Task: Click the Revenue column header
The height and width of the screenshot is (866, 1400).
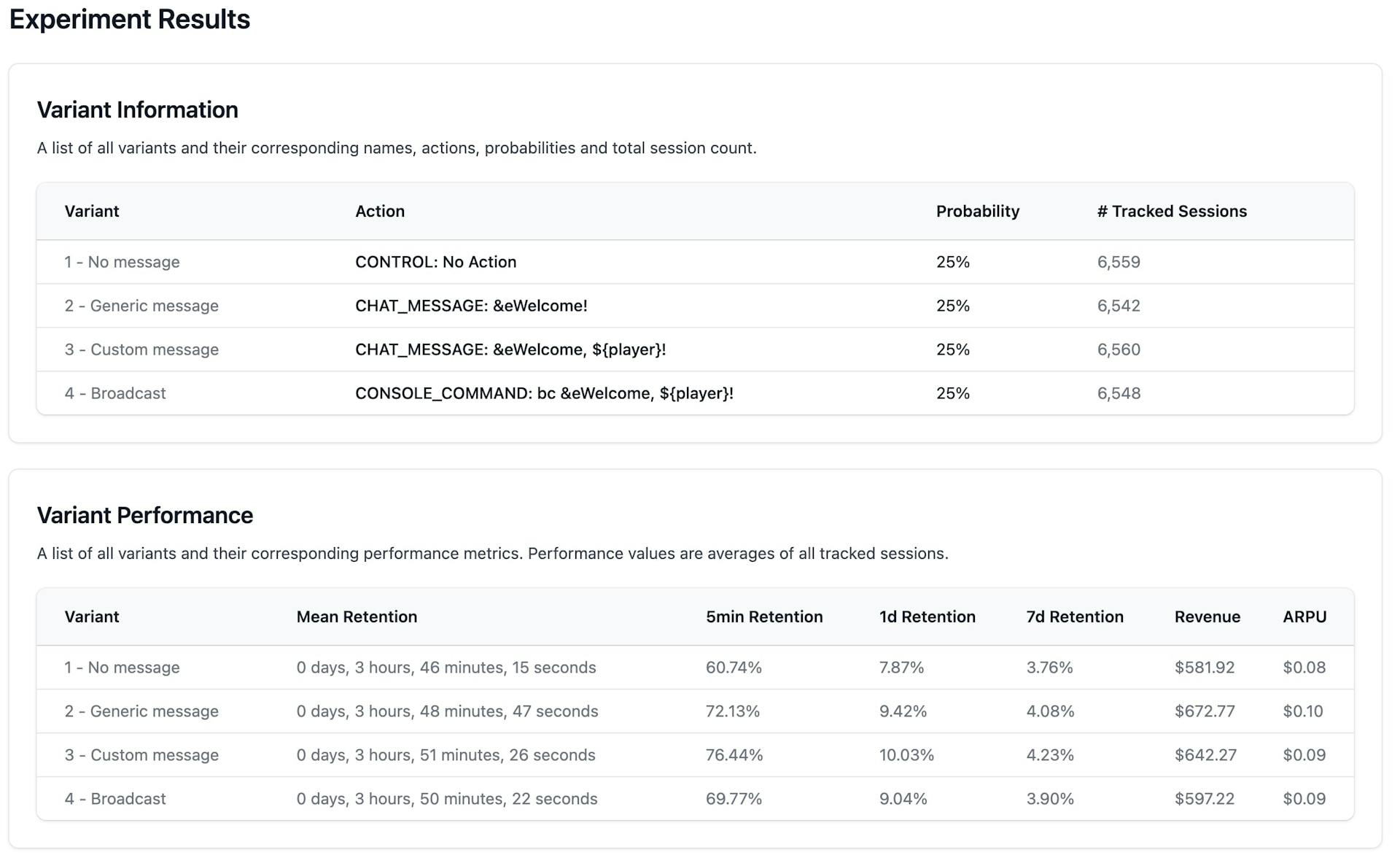Action: [1207, 617]
